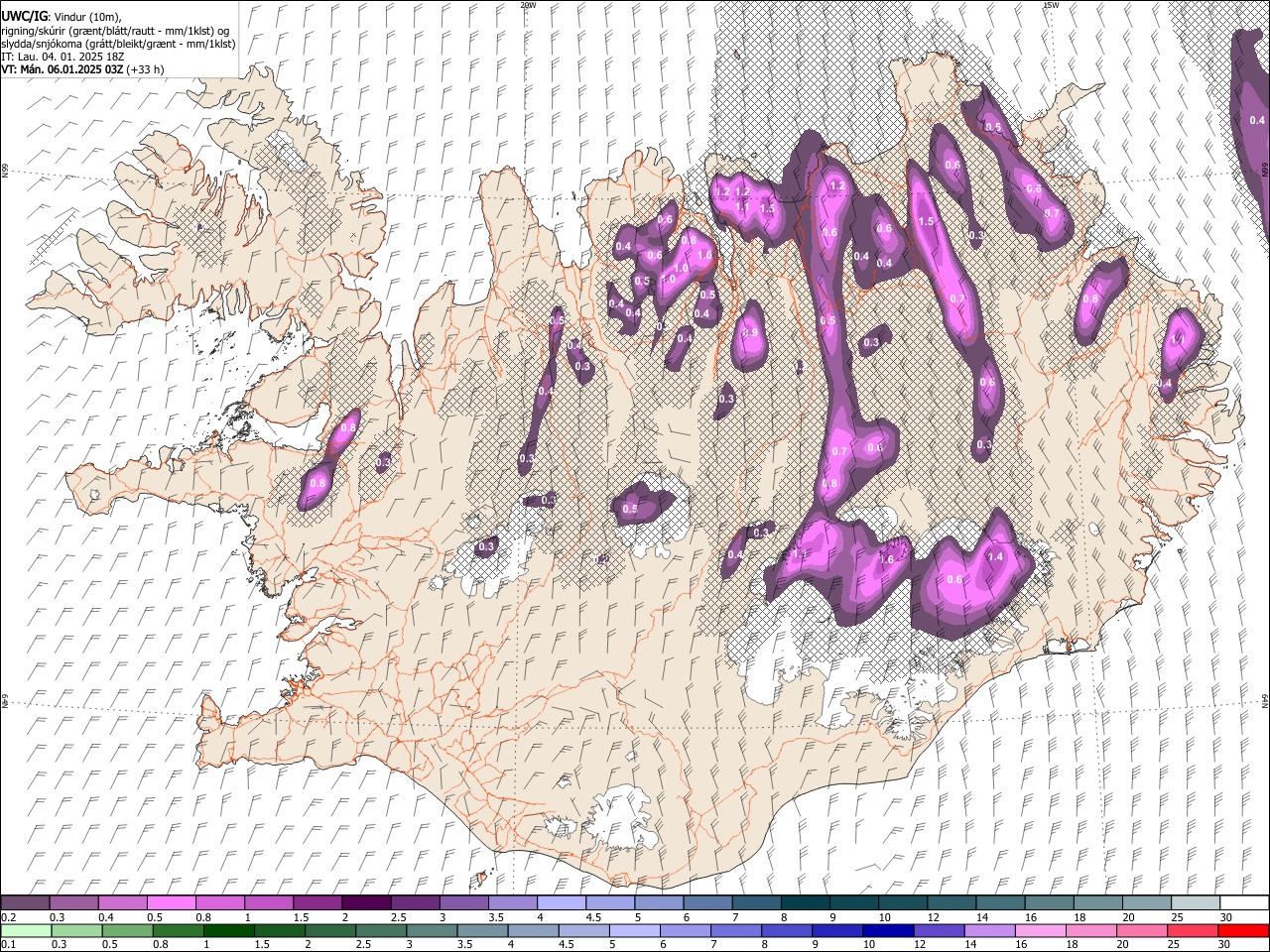
Task: Click the 'IT: Lau. 04. 01. 2025 18Z' line
Action: pyautogui.click(x=62, y=58)
